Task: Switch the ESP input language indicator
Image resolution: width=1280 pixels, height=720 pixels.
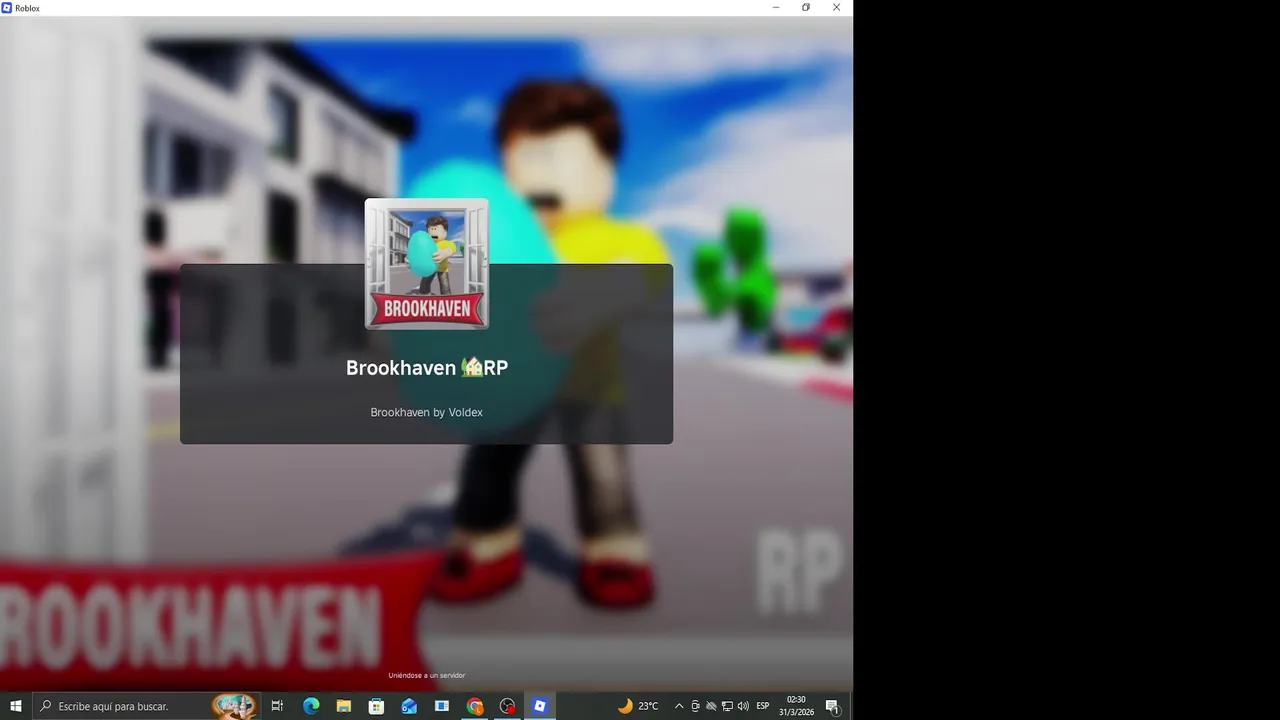Action: pos(763,706)
